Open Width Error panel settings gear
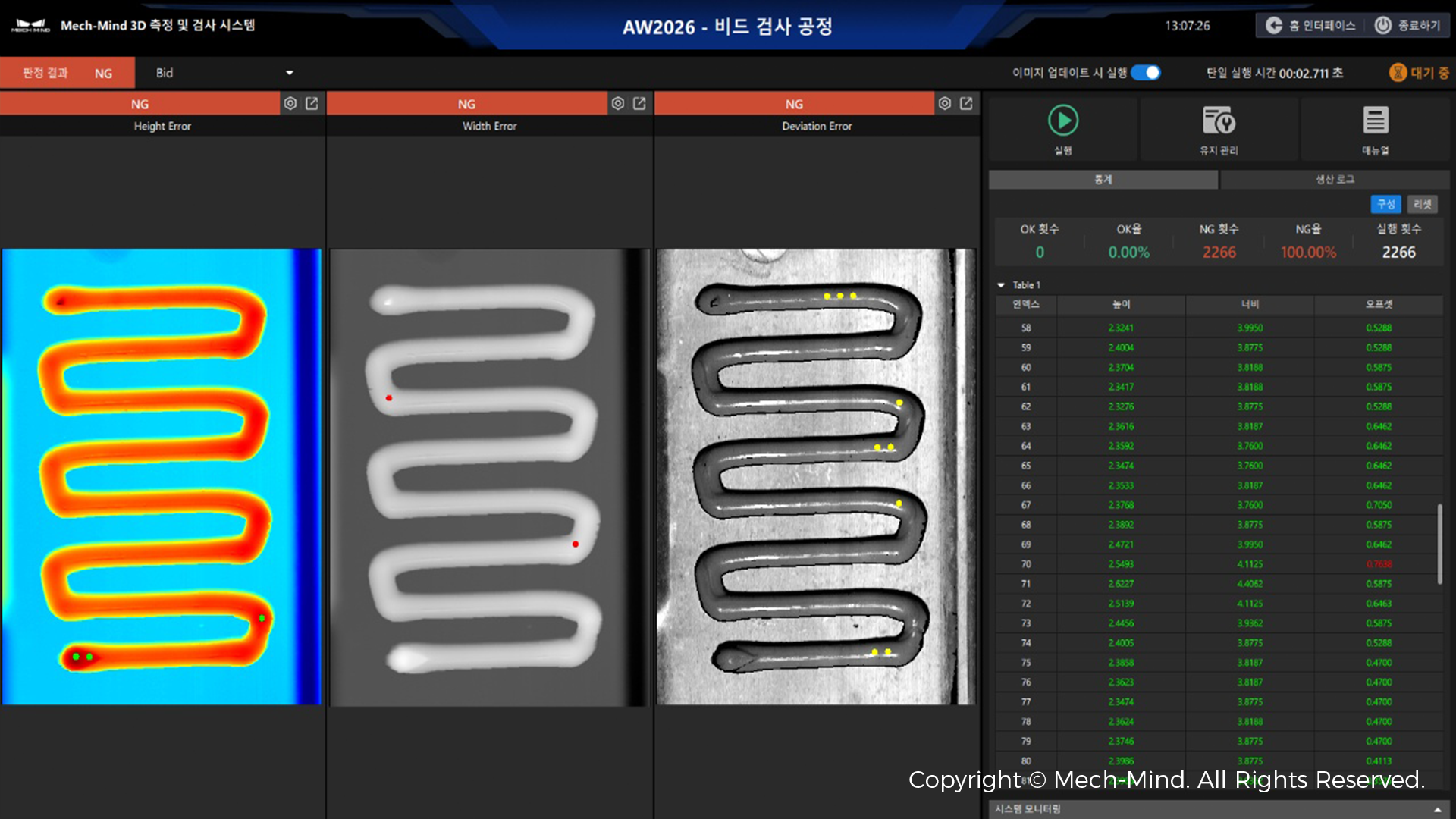The height and width of the screenshot is (819, 1456). pyautogui.click(x=618, y=103)
